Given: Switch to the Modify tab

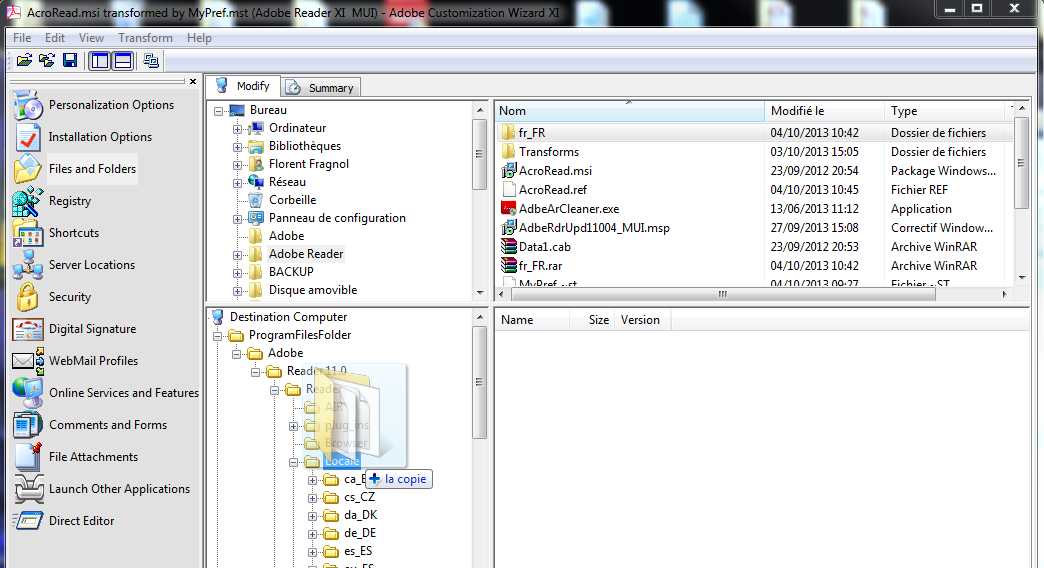Looking at the screenshot, I should pyautogui.click(x=243, y=87).
